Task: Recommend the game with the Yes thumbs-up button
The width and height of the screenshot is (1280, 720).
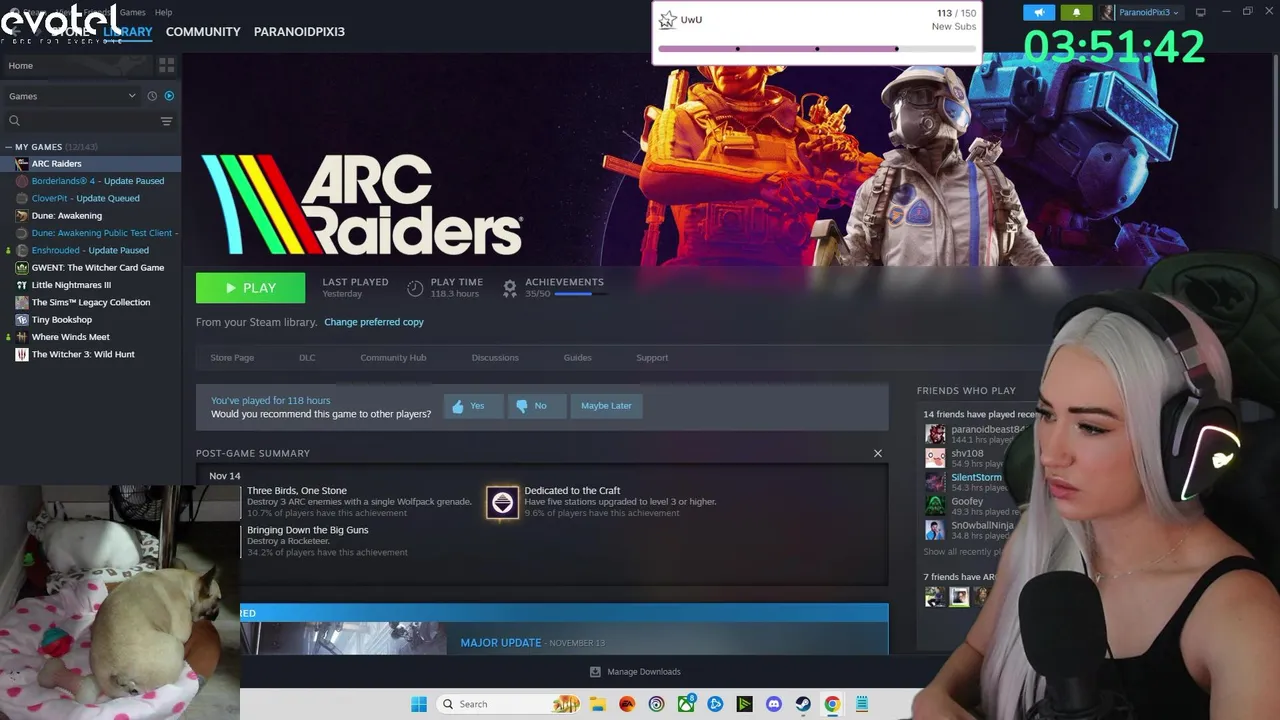Action: click(473, 406)
